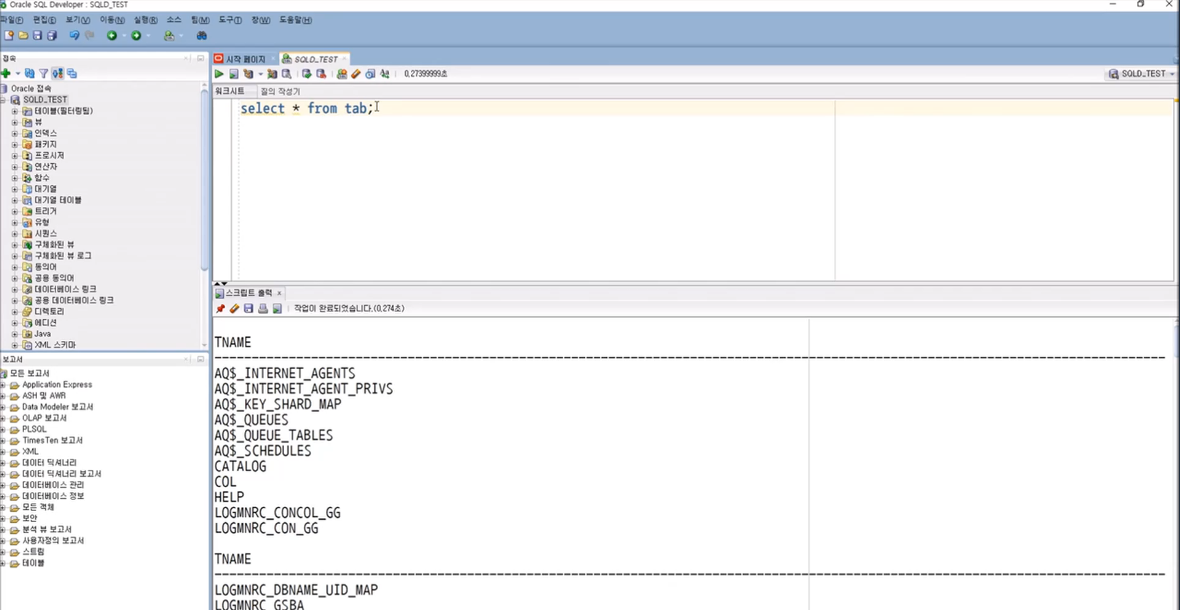Click the Open folder icon in main toolbar
Image resolution: width=1180 pixels, height=610 pixels.
[x=23, y=35]
